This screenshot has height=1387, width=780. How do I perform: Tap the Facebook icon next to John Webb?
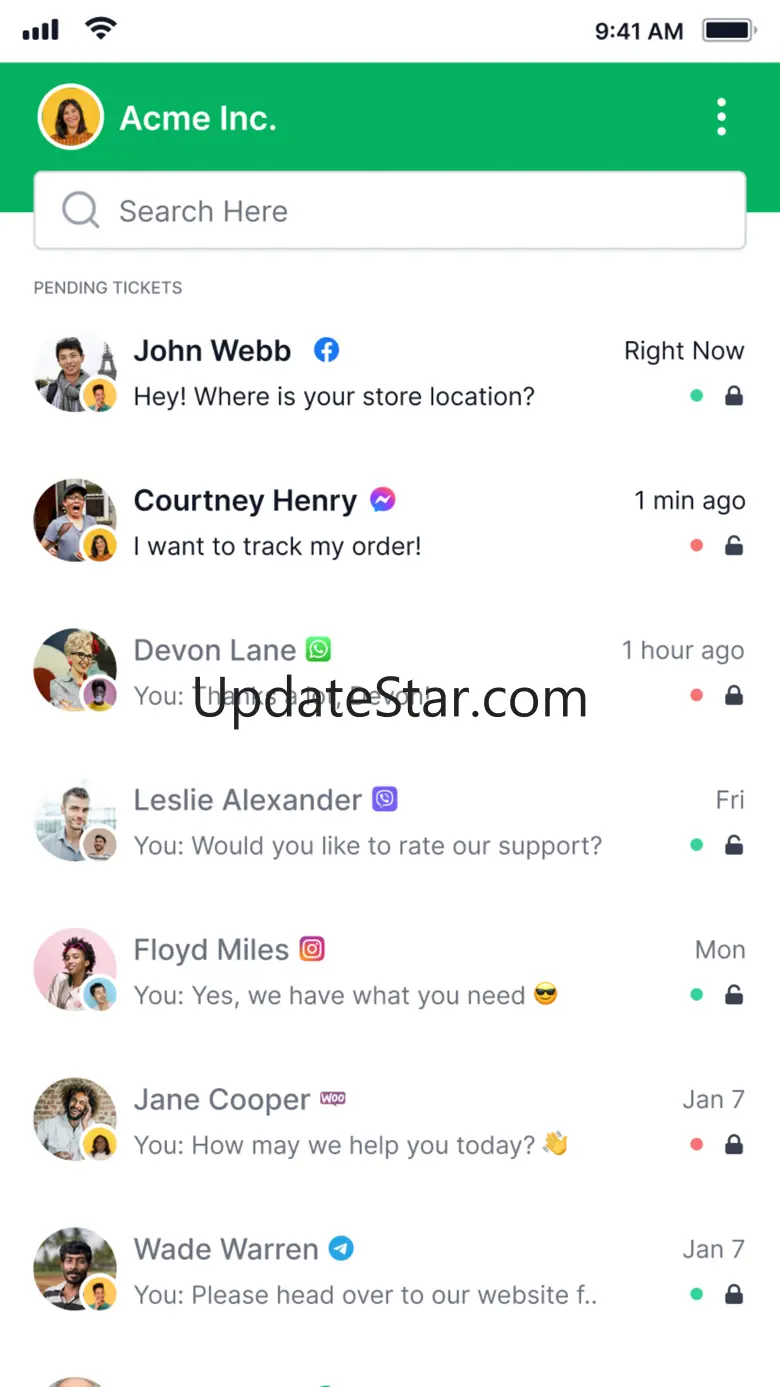326,350
